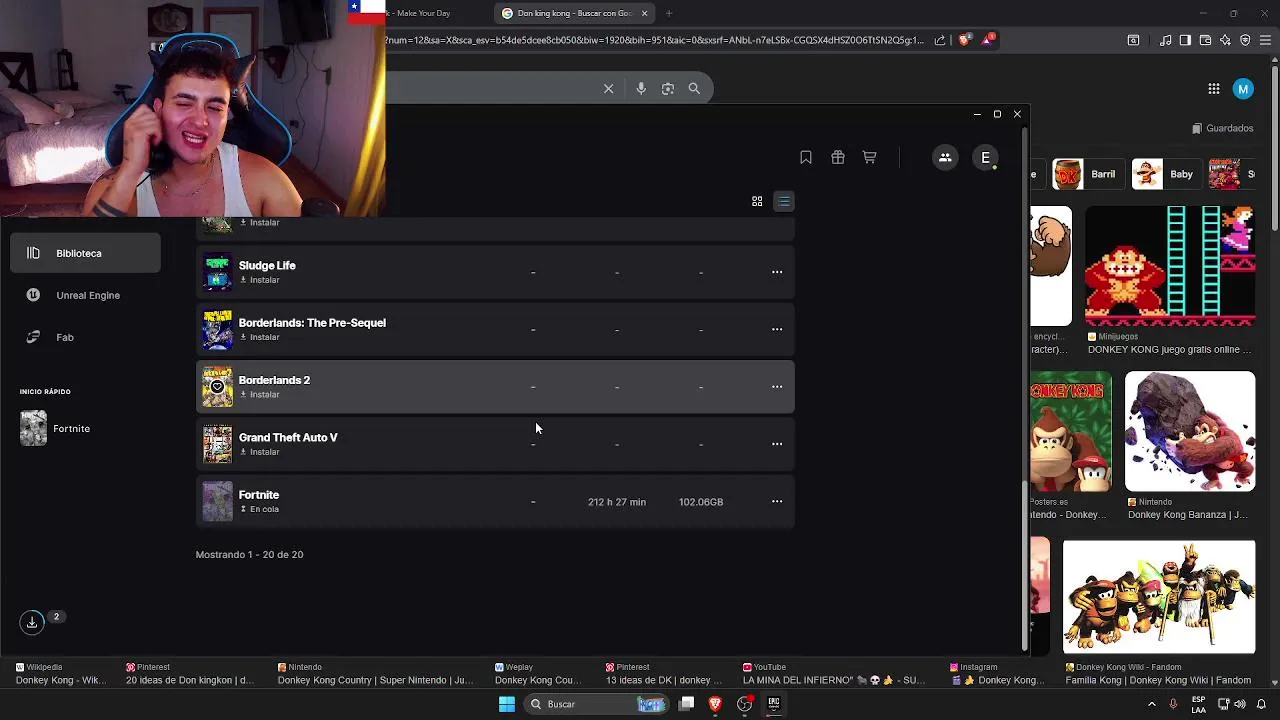Open Kong family group image result
The height and width of the screenshot is (720, 1280).
[1159, 597]
